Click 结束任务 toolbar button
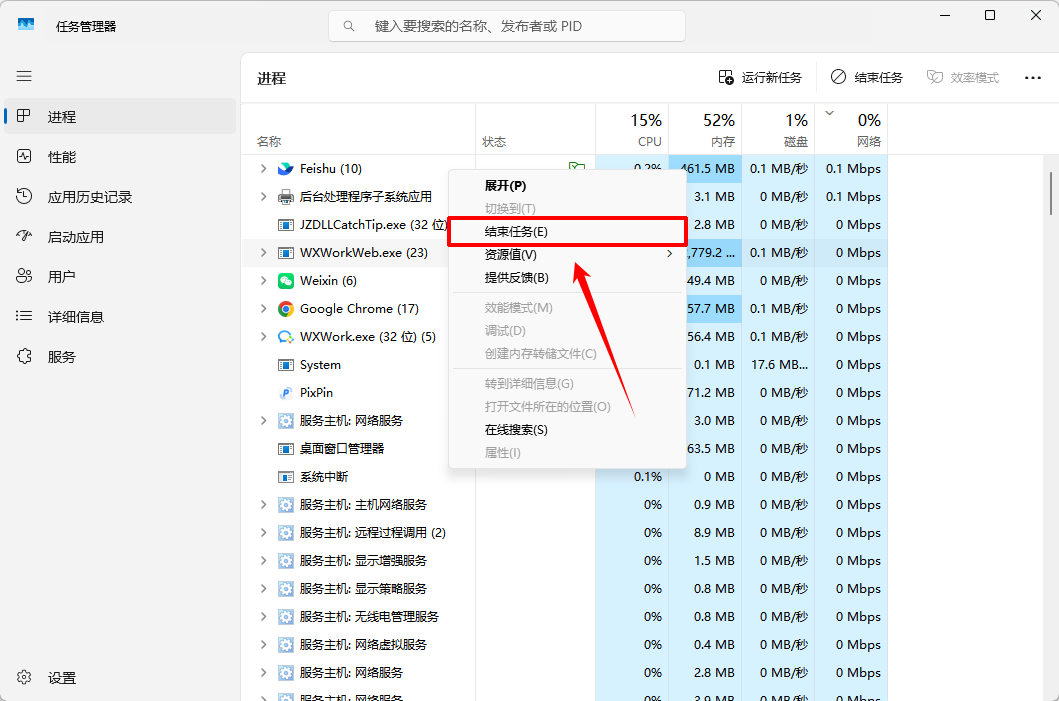This screenshot has height=701, width=1059. [x=867, y=78]
